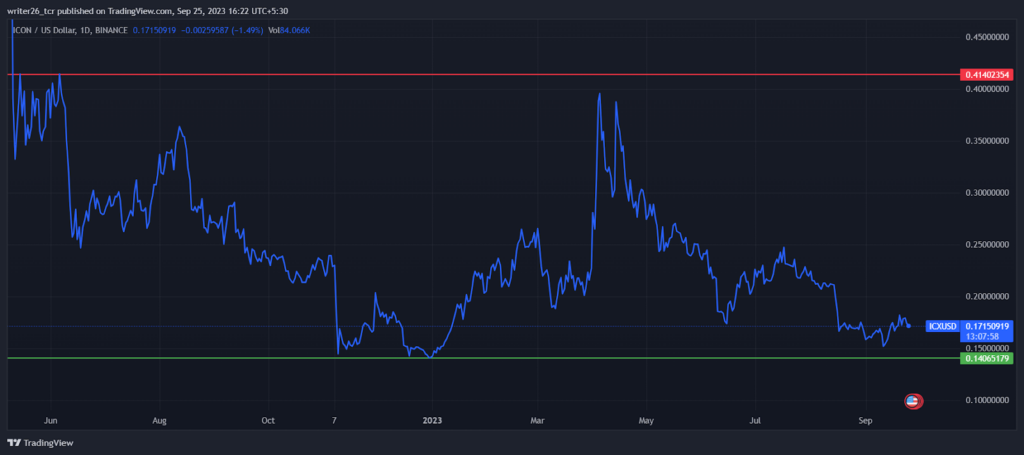Click the -0.00259587 (-1.49%) change value
Viewport: 1024px width, 455px height.
(221, 30)
